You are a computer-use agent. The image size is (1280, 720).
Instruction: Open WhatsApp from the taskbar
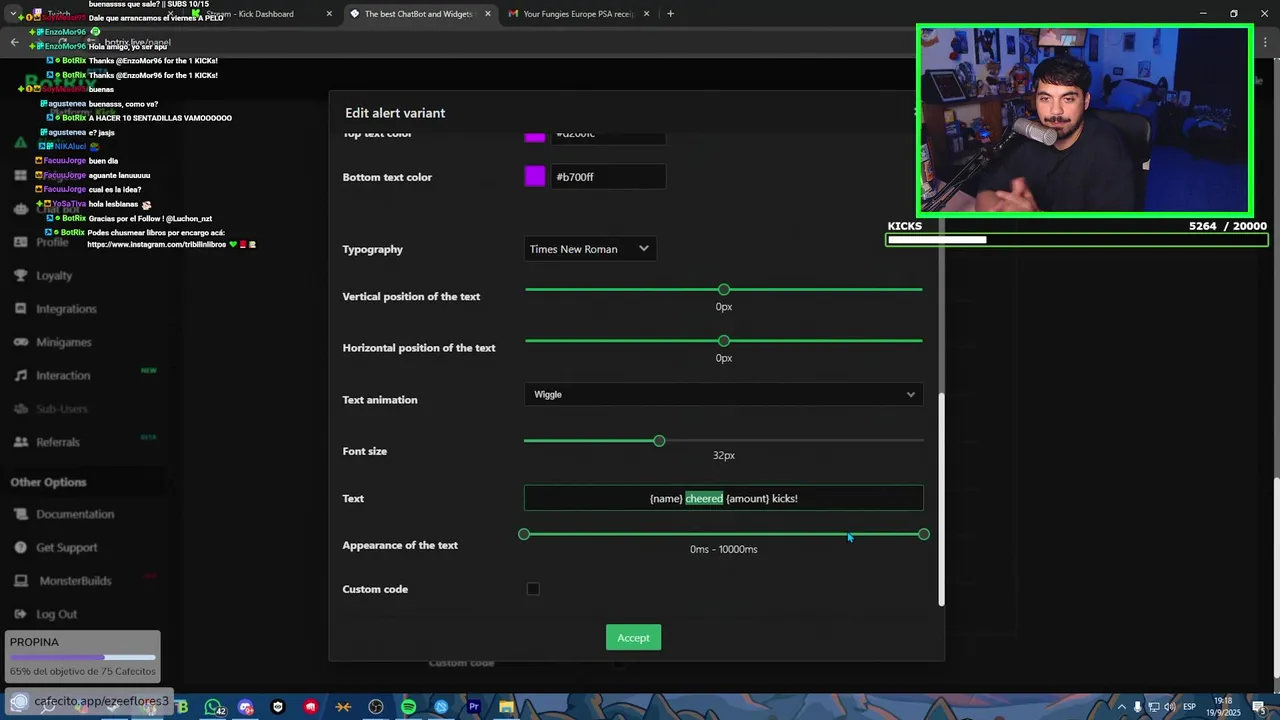pyautogui.click(x=213, y=707)
